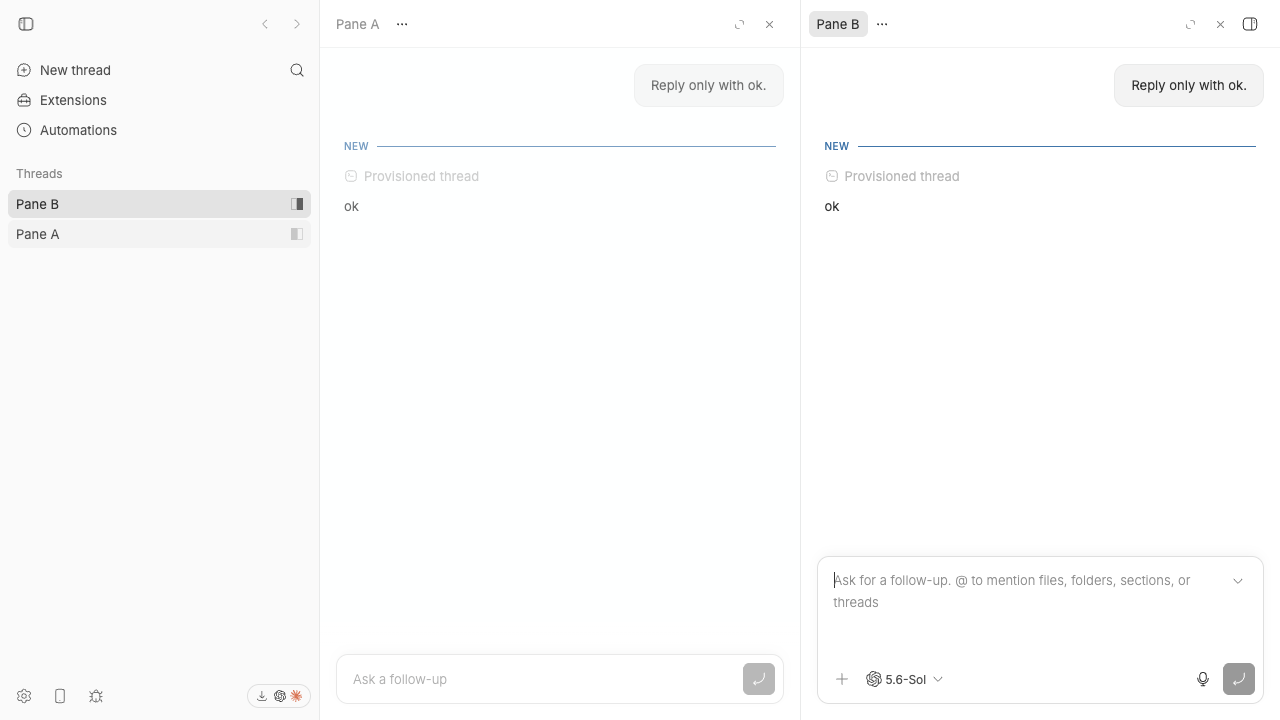Click split-pane icon on Pane B thread row
The image size is (1280, 720).
click(297, 204)
